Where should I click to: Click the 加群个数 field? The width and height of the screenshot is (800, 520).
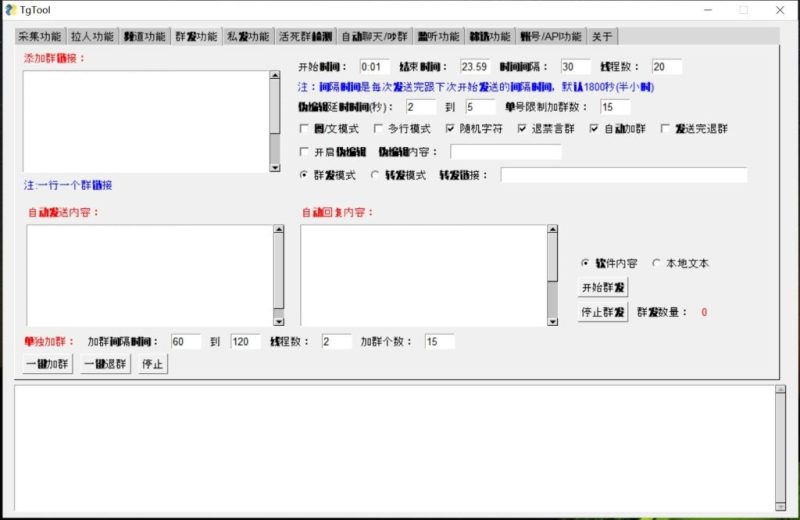pos(440,342)
